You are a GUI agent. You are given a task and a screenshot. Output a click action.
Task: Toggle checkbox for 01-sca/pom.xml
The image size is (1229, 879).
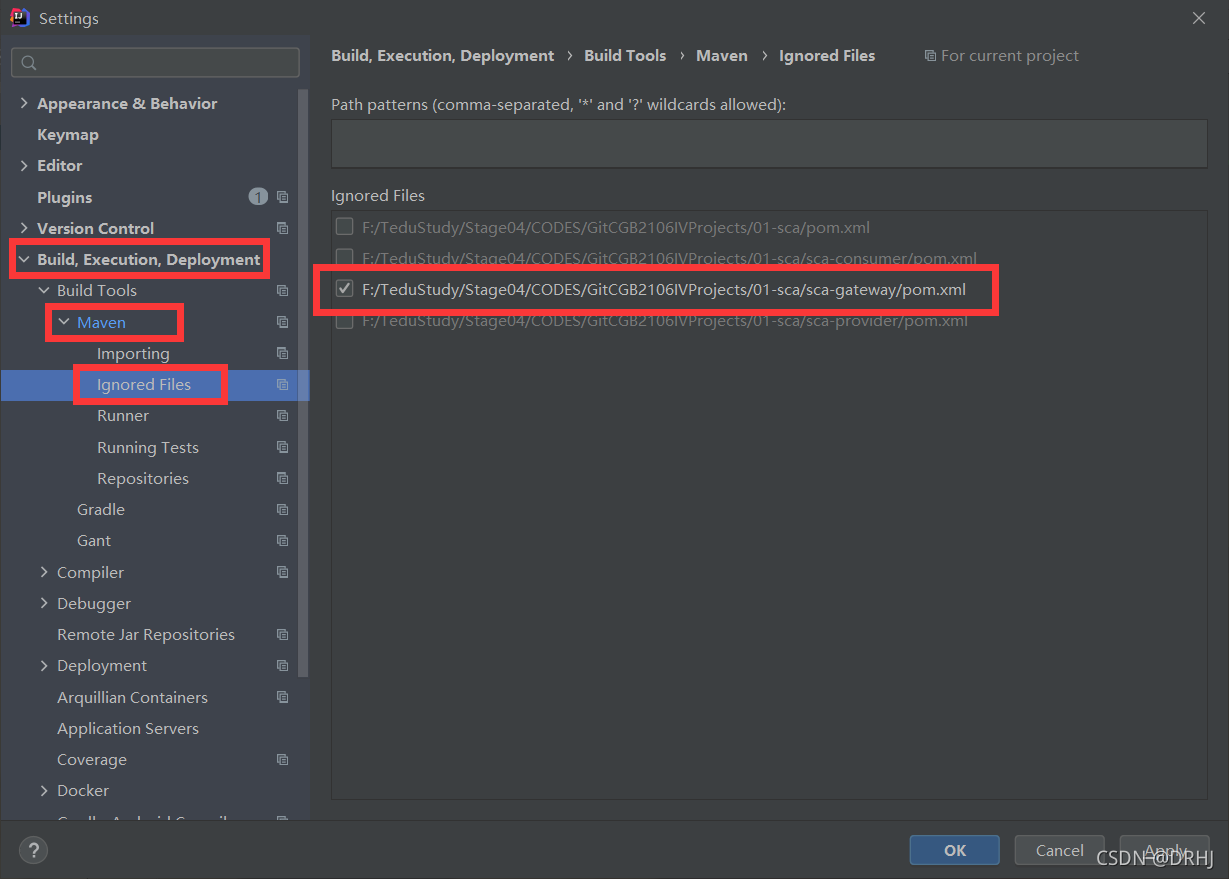click(x=345, y=227)
